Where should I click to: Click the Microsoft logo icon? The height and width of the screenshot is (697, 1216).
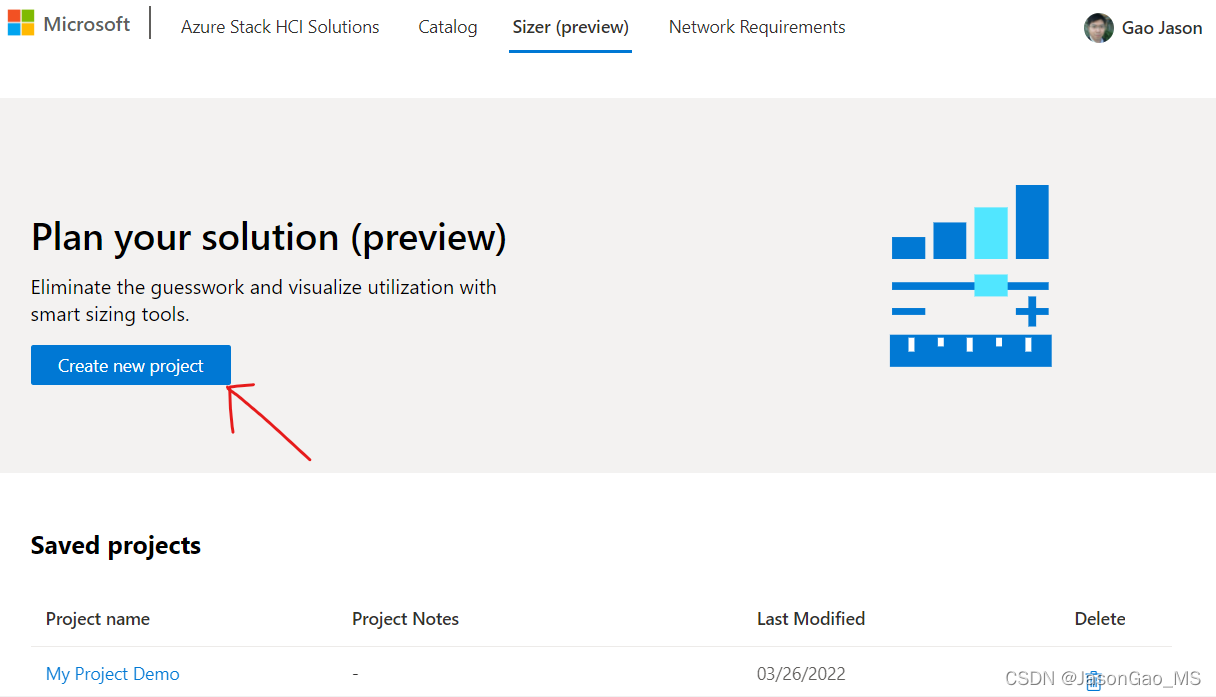coord(21,23)
